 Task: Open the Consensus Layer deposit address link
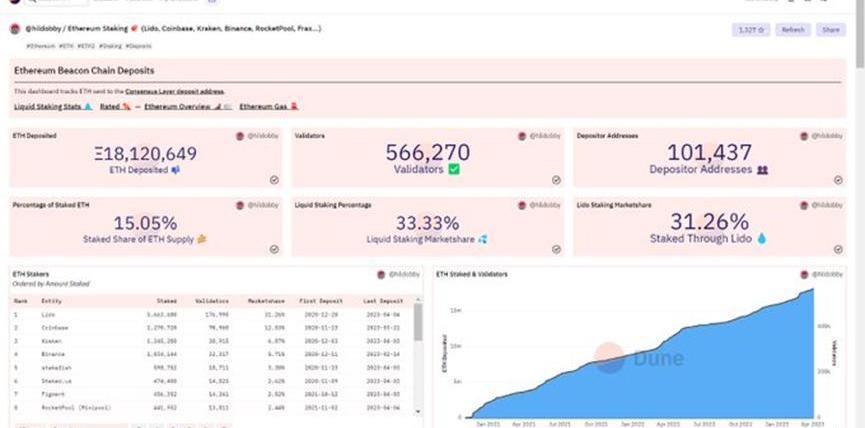[x=174, y=92]
